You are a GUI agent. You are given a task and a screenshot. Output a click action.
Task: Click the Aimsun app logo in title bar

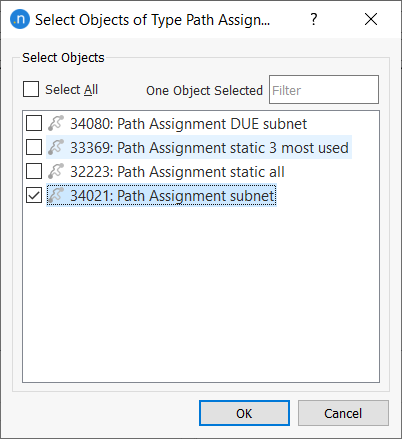[20, 19]
